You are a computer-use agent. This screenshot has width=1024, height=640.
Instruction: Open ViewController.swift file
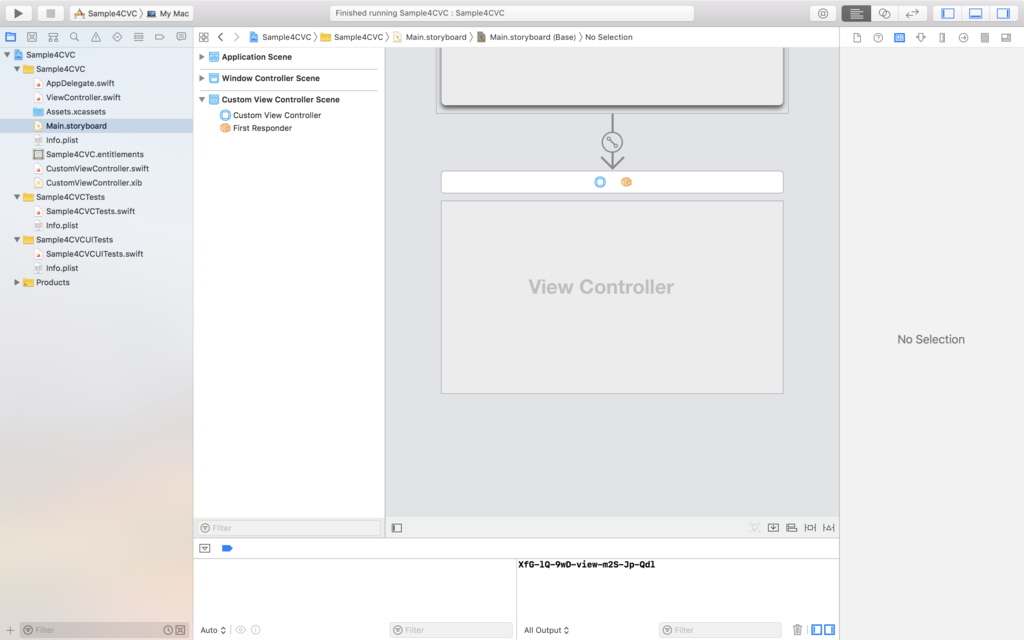coord(83,97)
